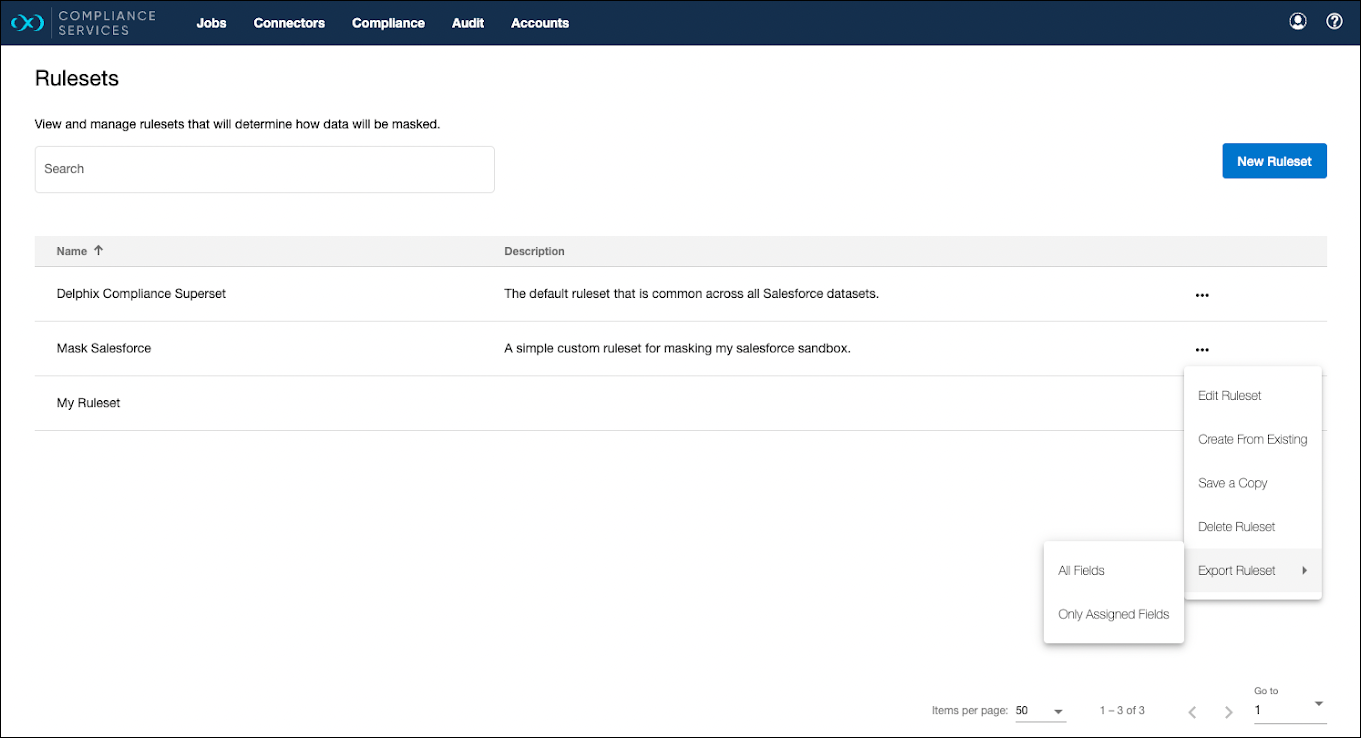
Task: Open the Connectors navigation tab
Action: click(289, 23)
